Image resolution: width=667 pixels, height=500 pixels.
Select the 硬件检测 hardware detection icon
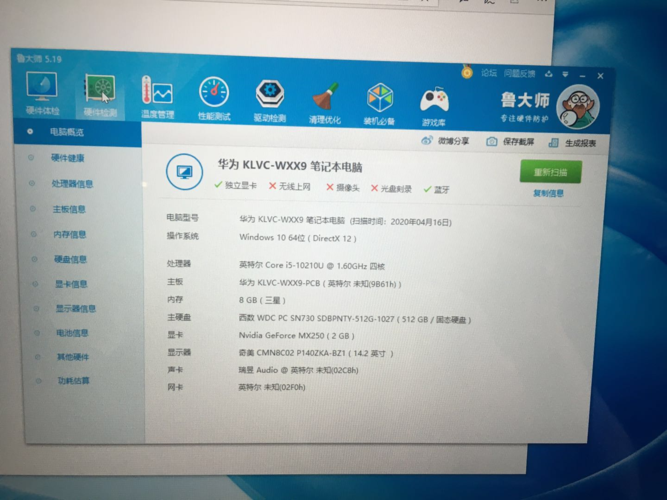100,95
